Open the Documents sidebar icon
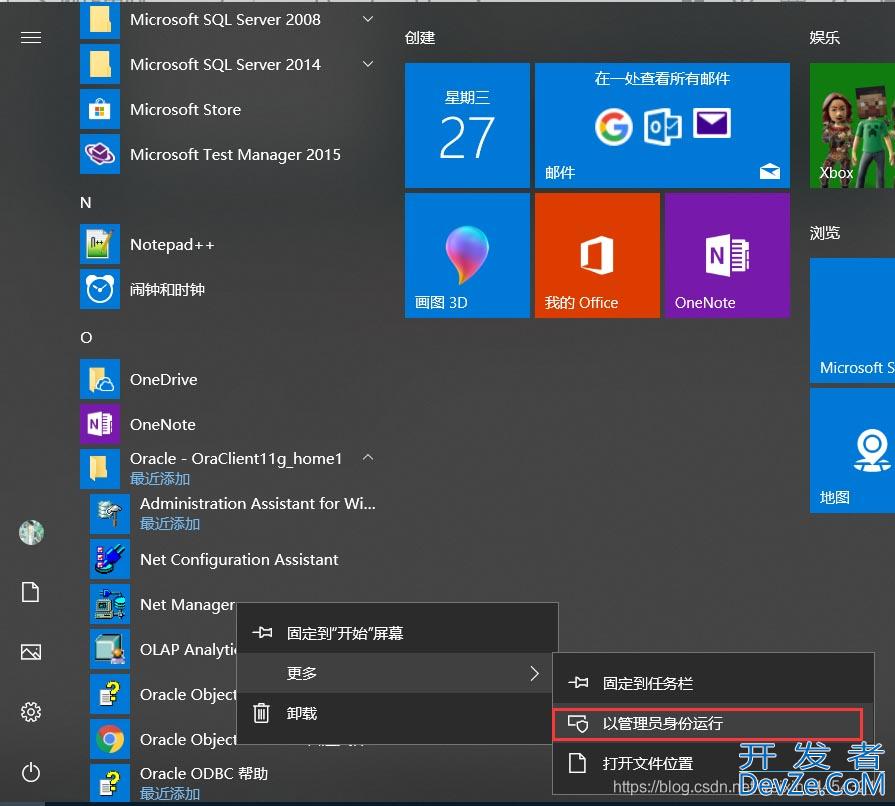Viewport: 895px width, 806px height. tap(31, 593)
